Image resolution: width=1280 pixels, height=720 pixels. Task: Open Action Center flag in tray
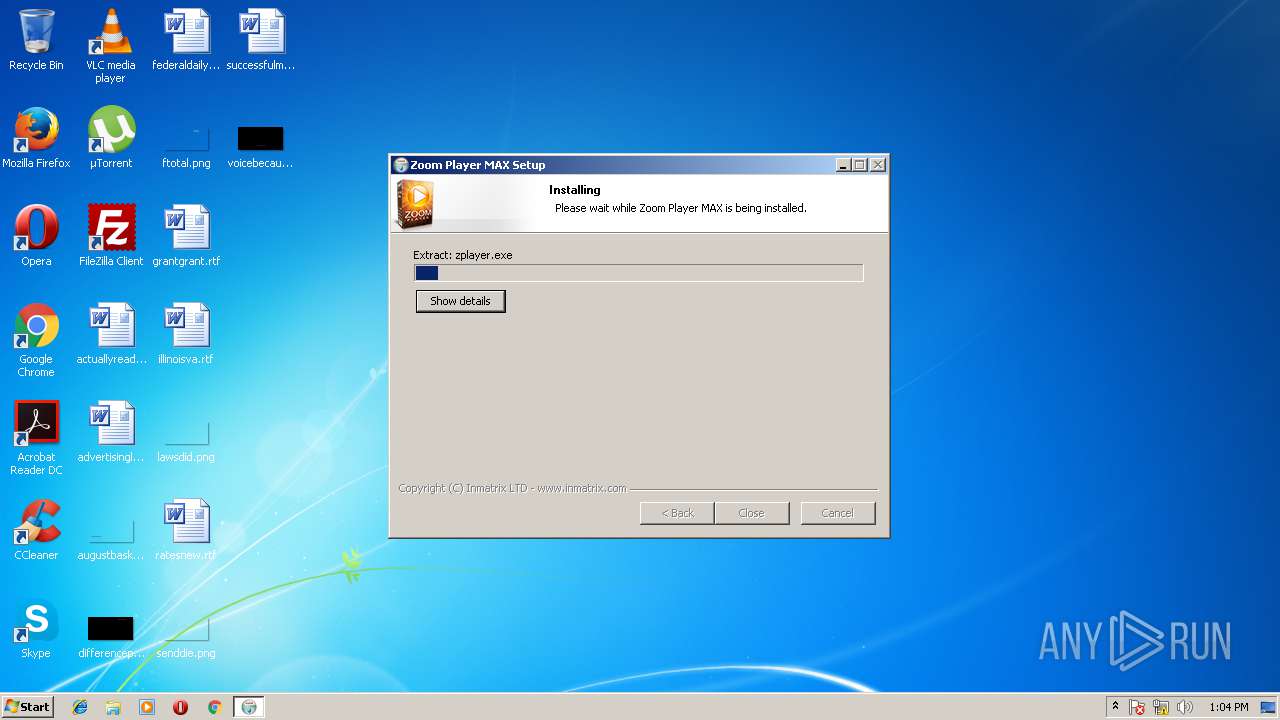(x=1138, y=707)
